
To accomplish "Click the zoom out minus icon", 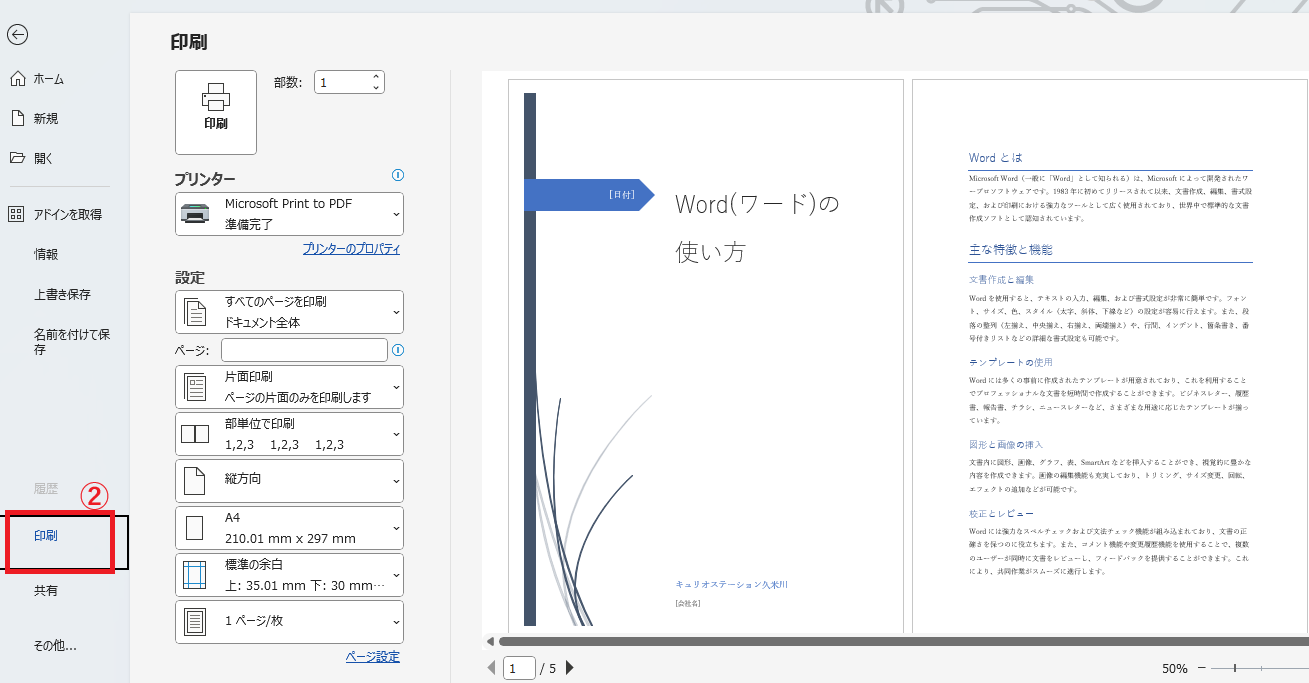I will pyautogui.click(x=1202, y=668).
